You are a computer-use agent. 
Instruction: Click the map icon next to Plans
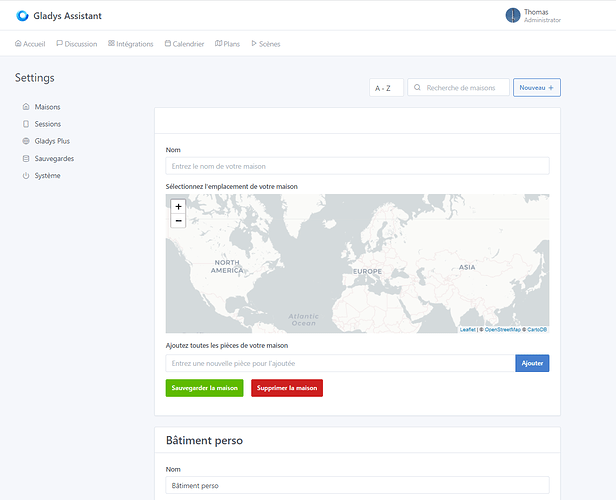pyautogui.click(x=218, y=43)
